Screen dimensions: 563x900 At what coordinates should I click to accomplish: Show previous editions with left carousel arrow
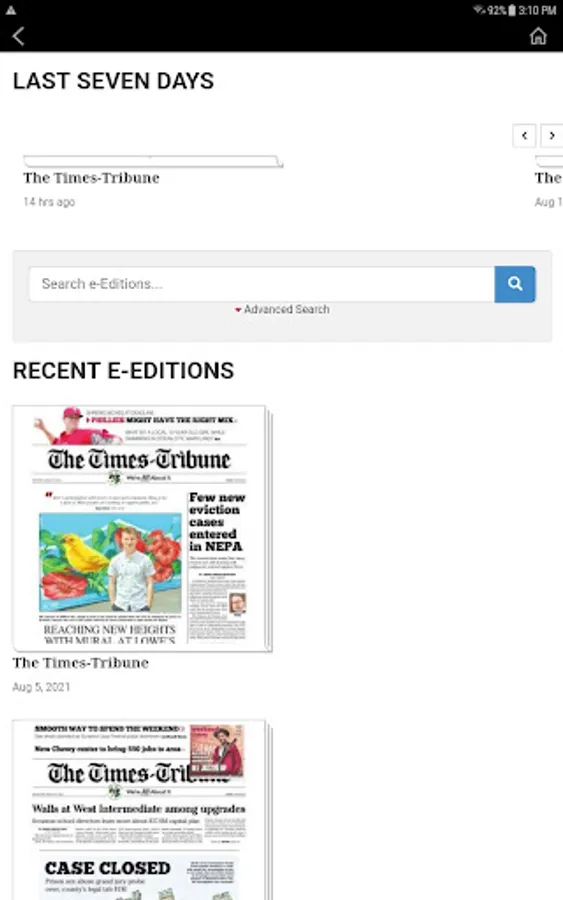pos(524,136)
